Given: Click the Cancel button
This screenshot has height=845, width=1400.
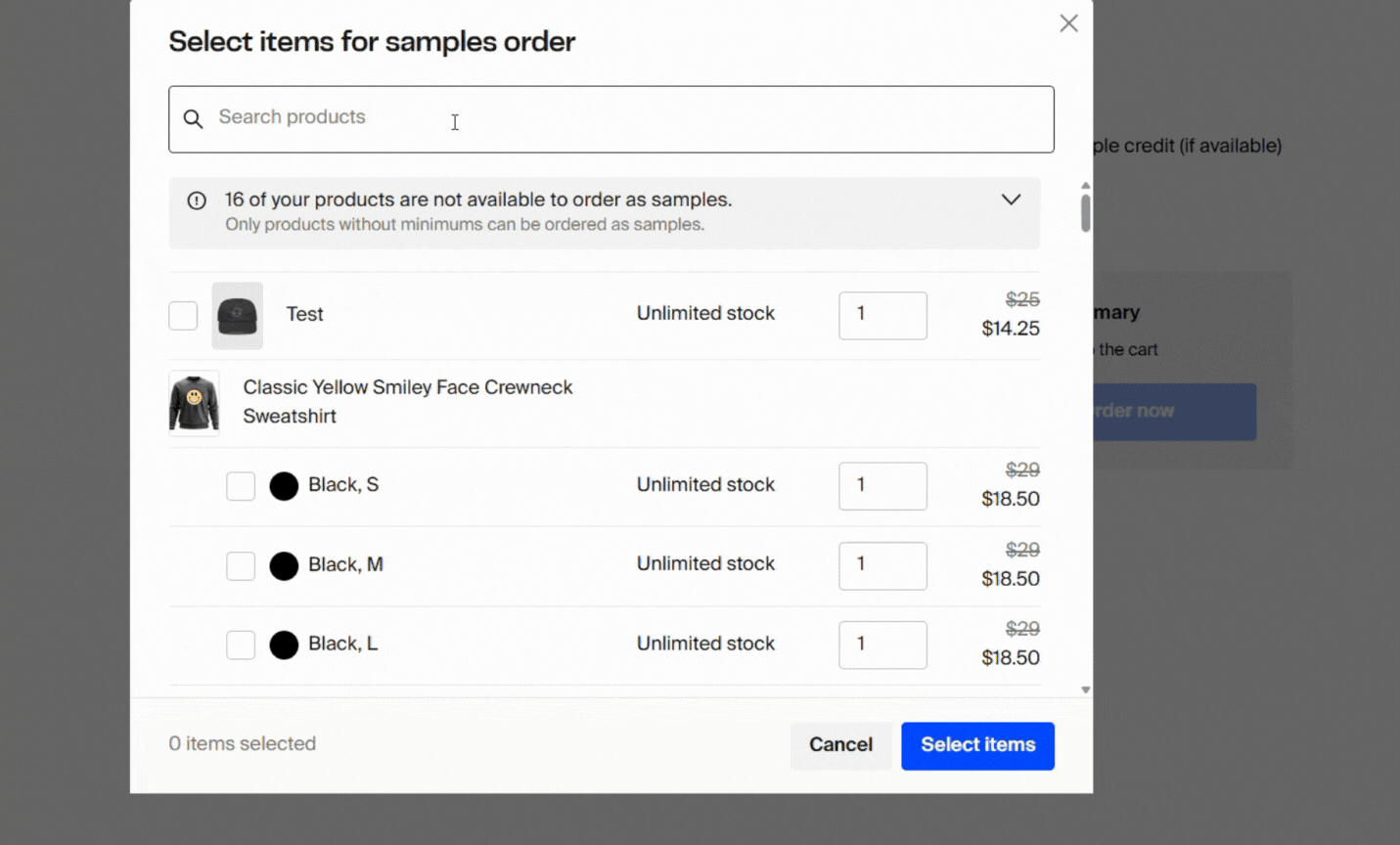Looking at the screenshot, I should tap(840, 744).
